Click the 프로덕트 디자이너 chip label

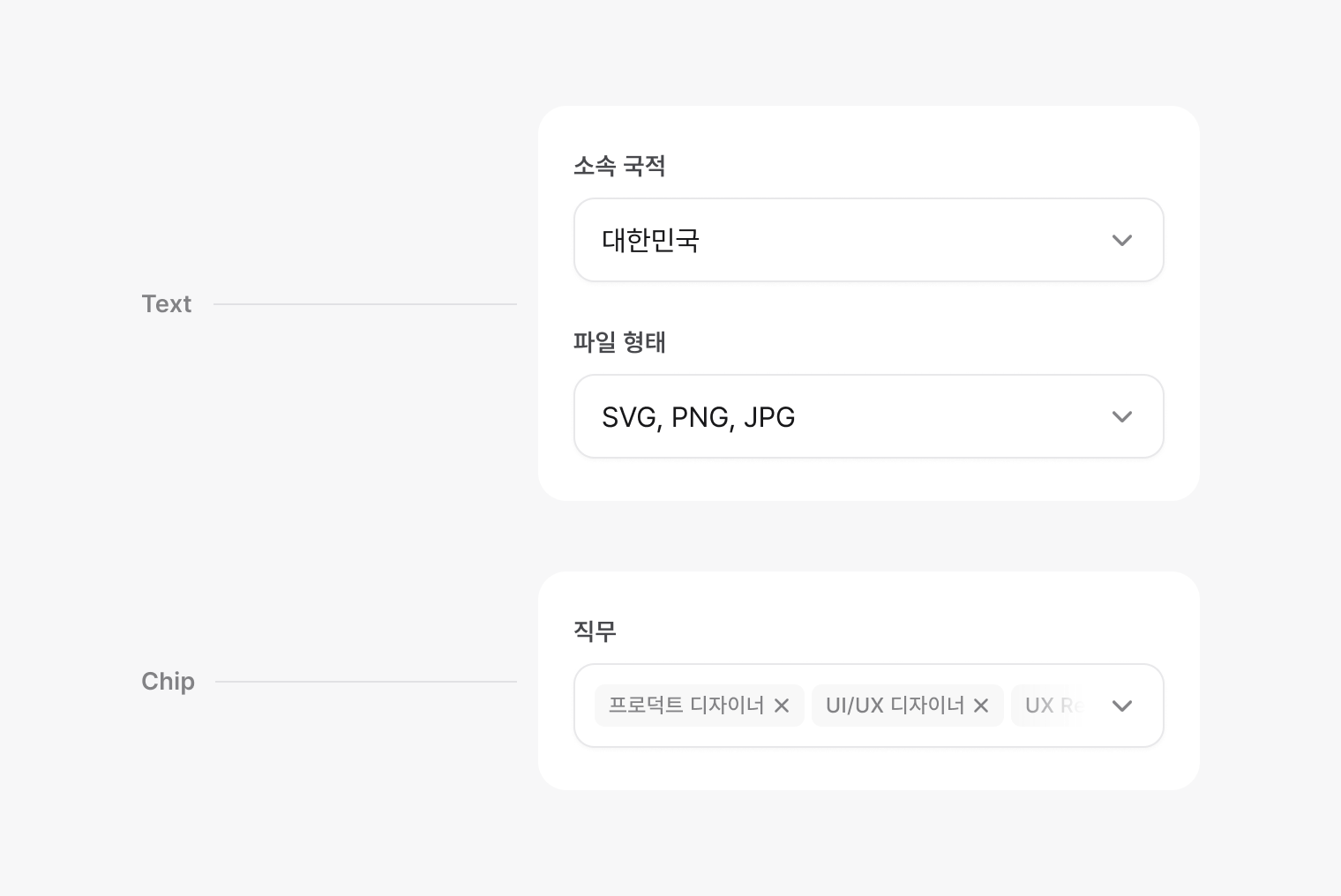tap(686, 706)
